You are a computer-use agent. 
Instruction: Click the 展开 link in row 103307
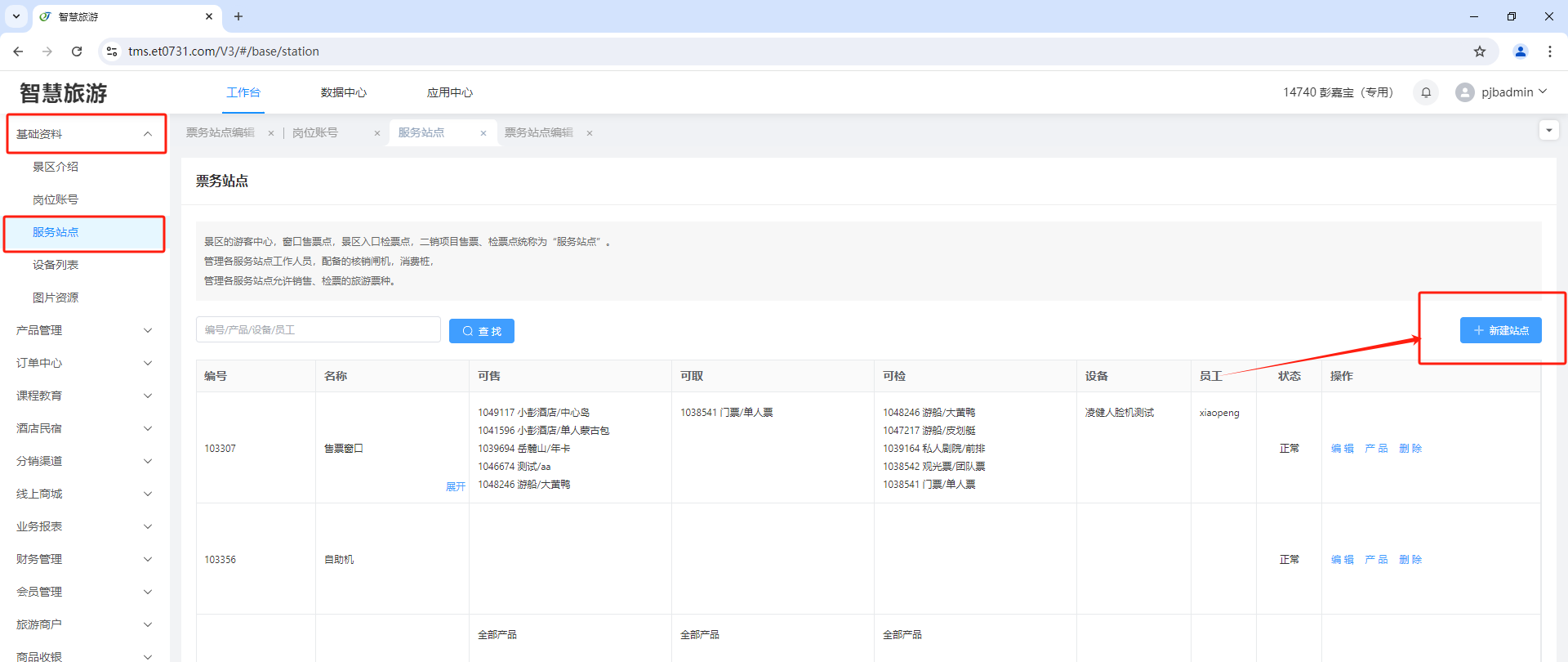pos(455,487)
